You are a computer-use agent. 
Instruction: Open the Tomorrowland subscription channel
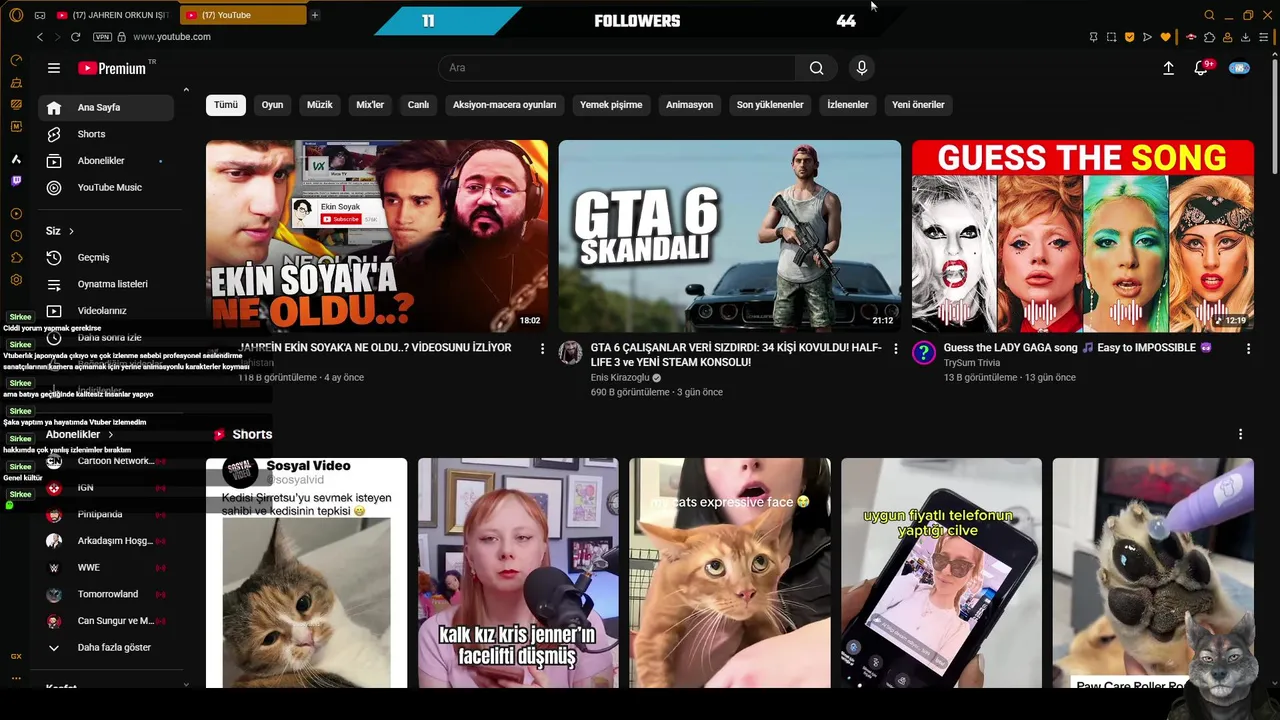(x=108, y=595)
